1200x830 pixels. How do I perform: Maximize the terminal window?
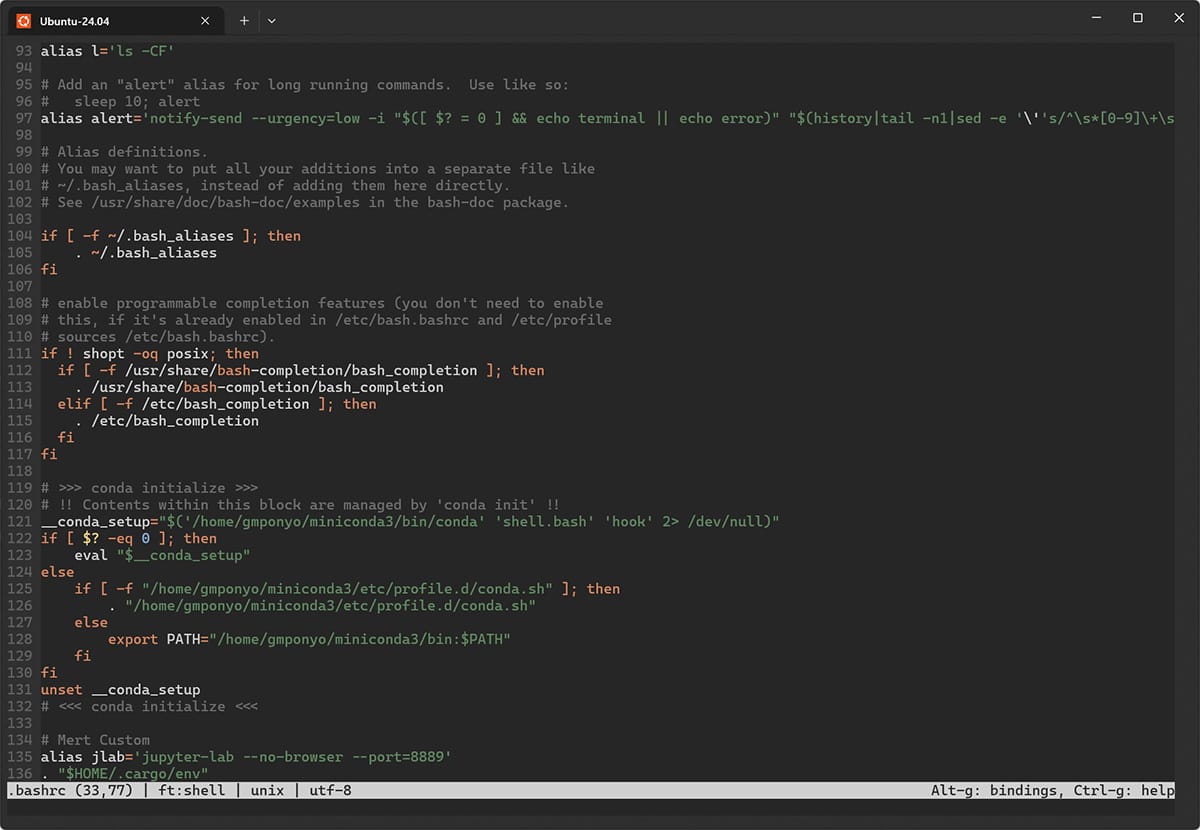point(1137,18)
